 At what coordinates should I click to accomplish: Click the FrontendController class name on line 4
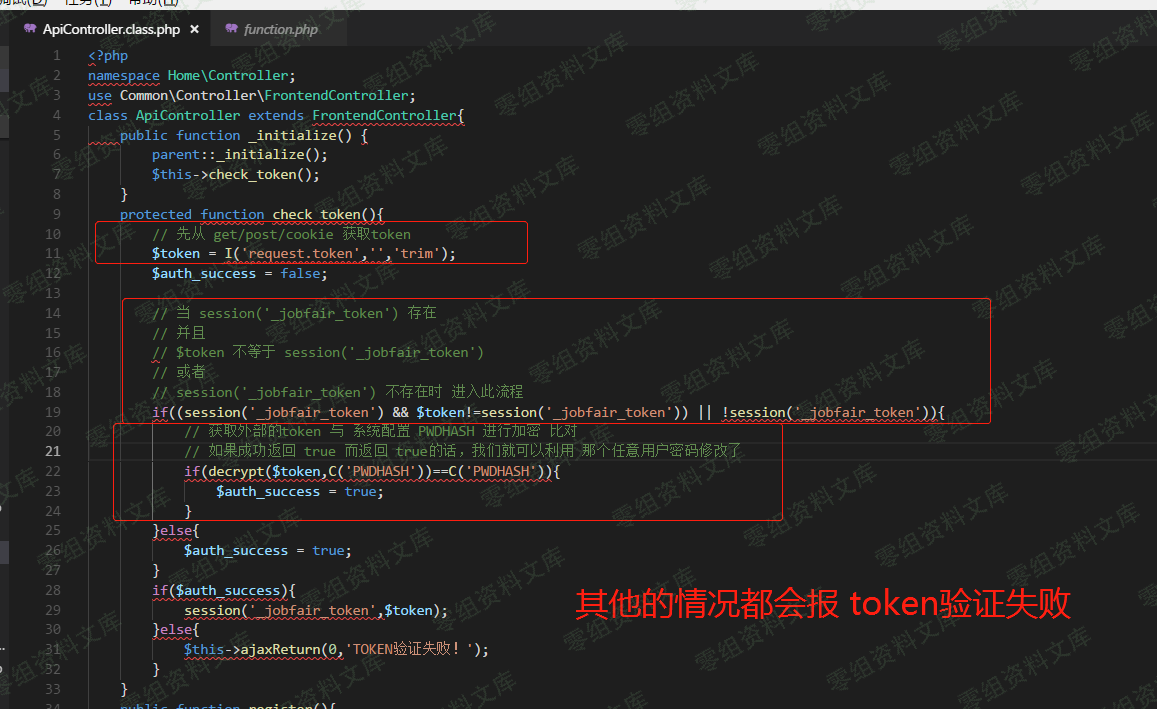384,115
